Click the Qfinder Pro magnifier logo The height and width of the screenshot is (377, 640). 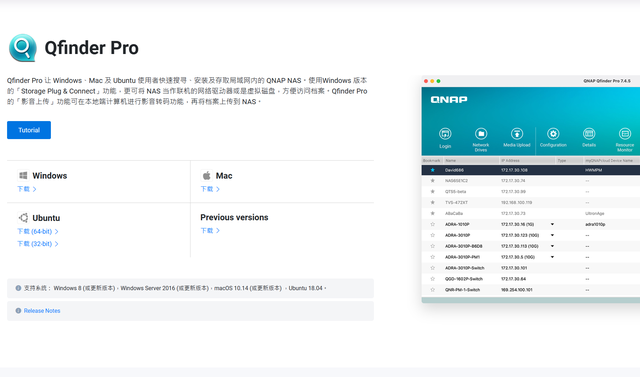[23, 48]
